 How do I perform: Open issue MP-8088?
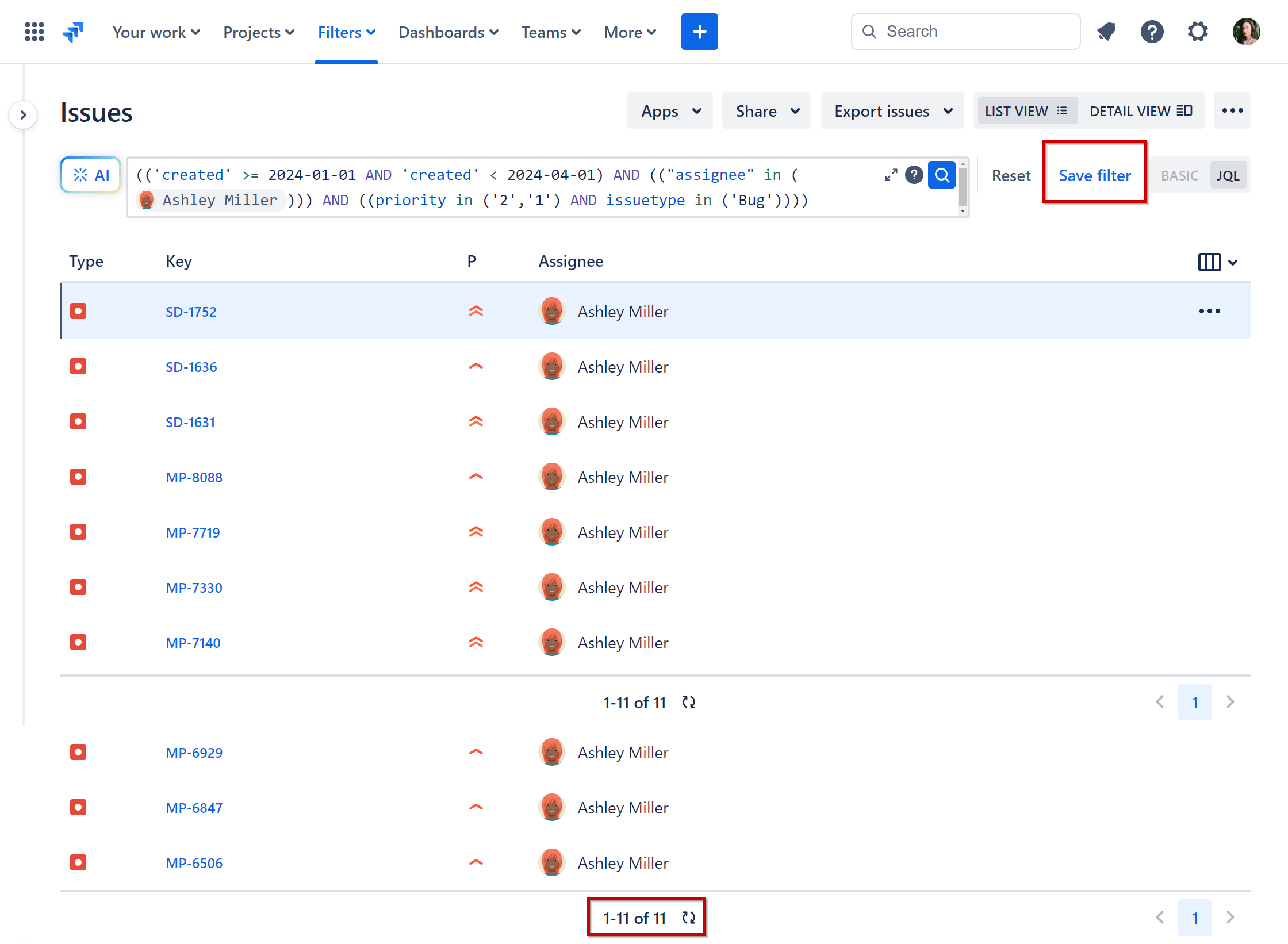(x=194, y=477)
